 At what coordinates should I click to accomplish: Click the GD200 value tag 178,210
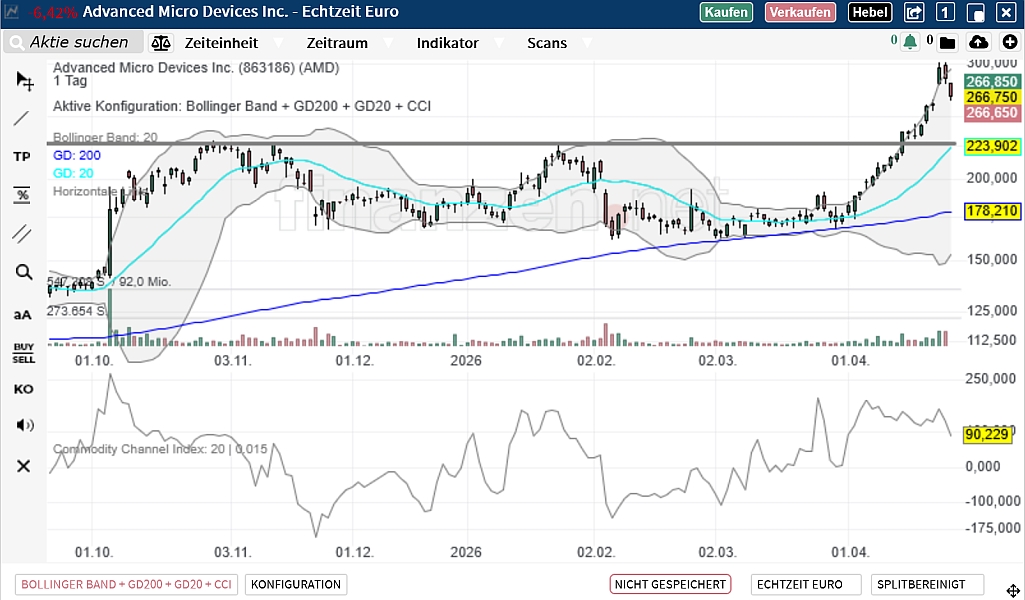pyautogui.click(x=992, y=211)
